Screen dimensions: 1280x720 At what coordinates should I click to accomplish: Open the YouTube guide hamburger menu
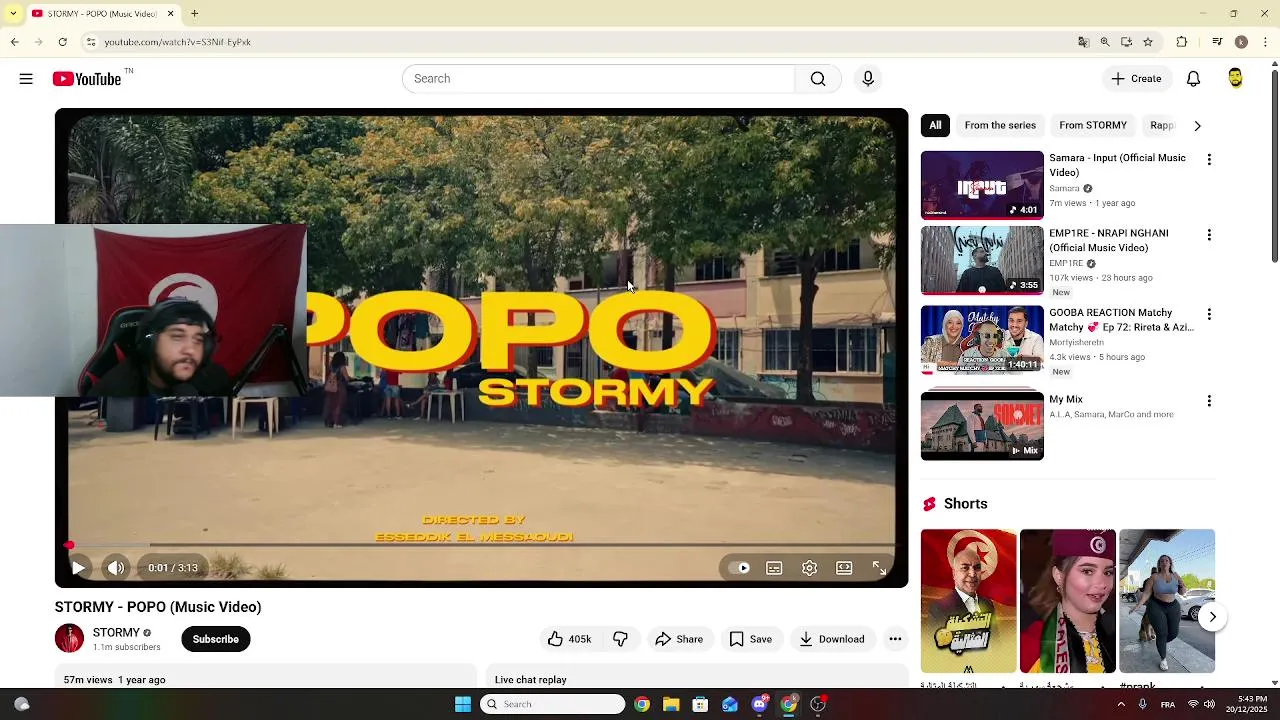(26, 79)
